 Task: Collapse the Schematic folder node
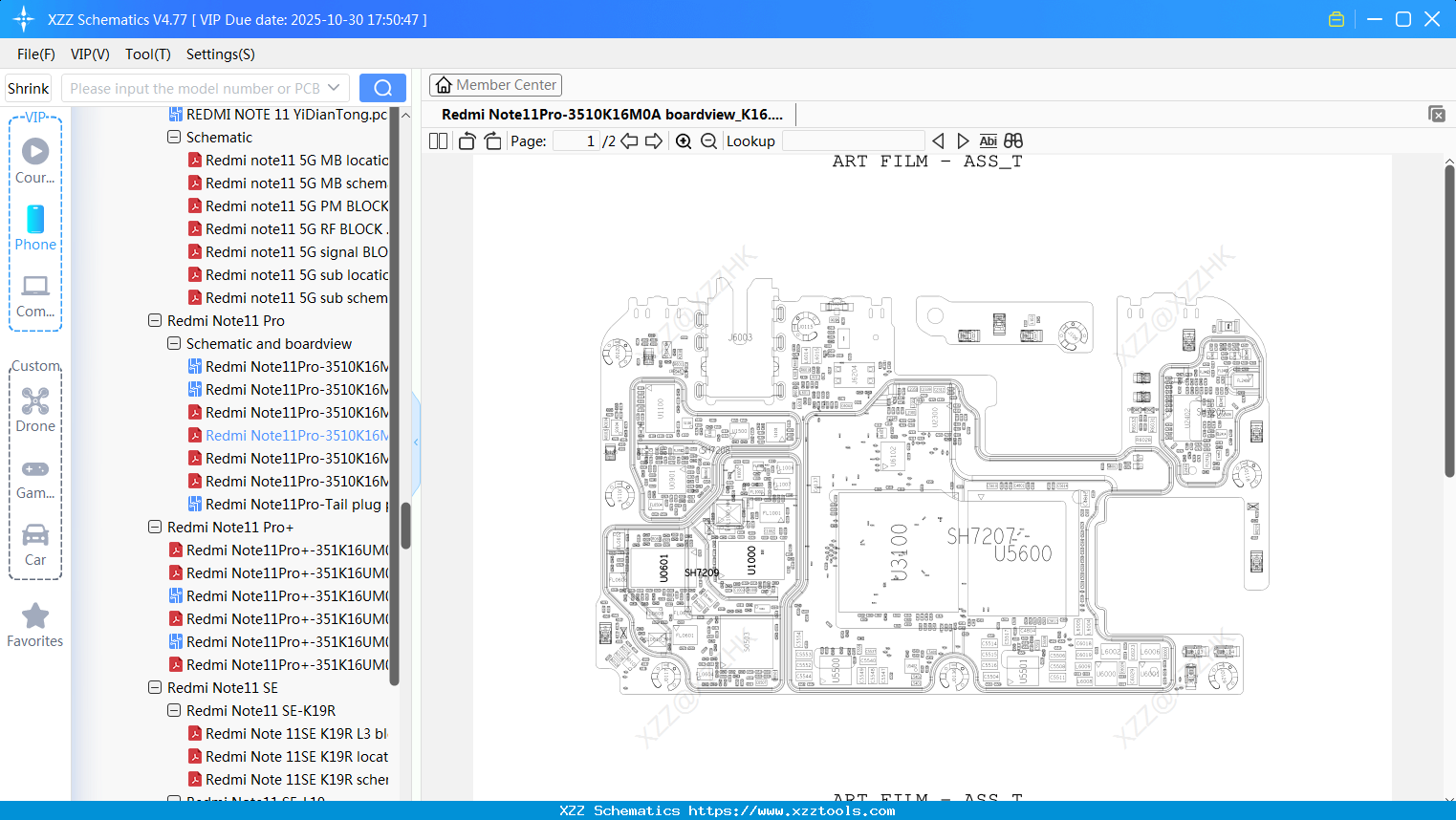[173, 137]
